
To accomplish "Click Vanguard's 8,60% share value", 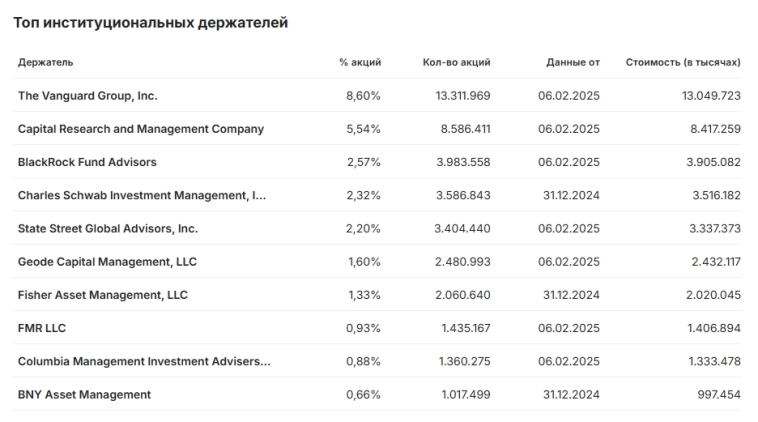I will click(x=363, y=96).
